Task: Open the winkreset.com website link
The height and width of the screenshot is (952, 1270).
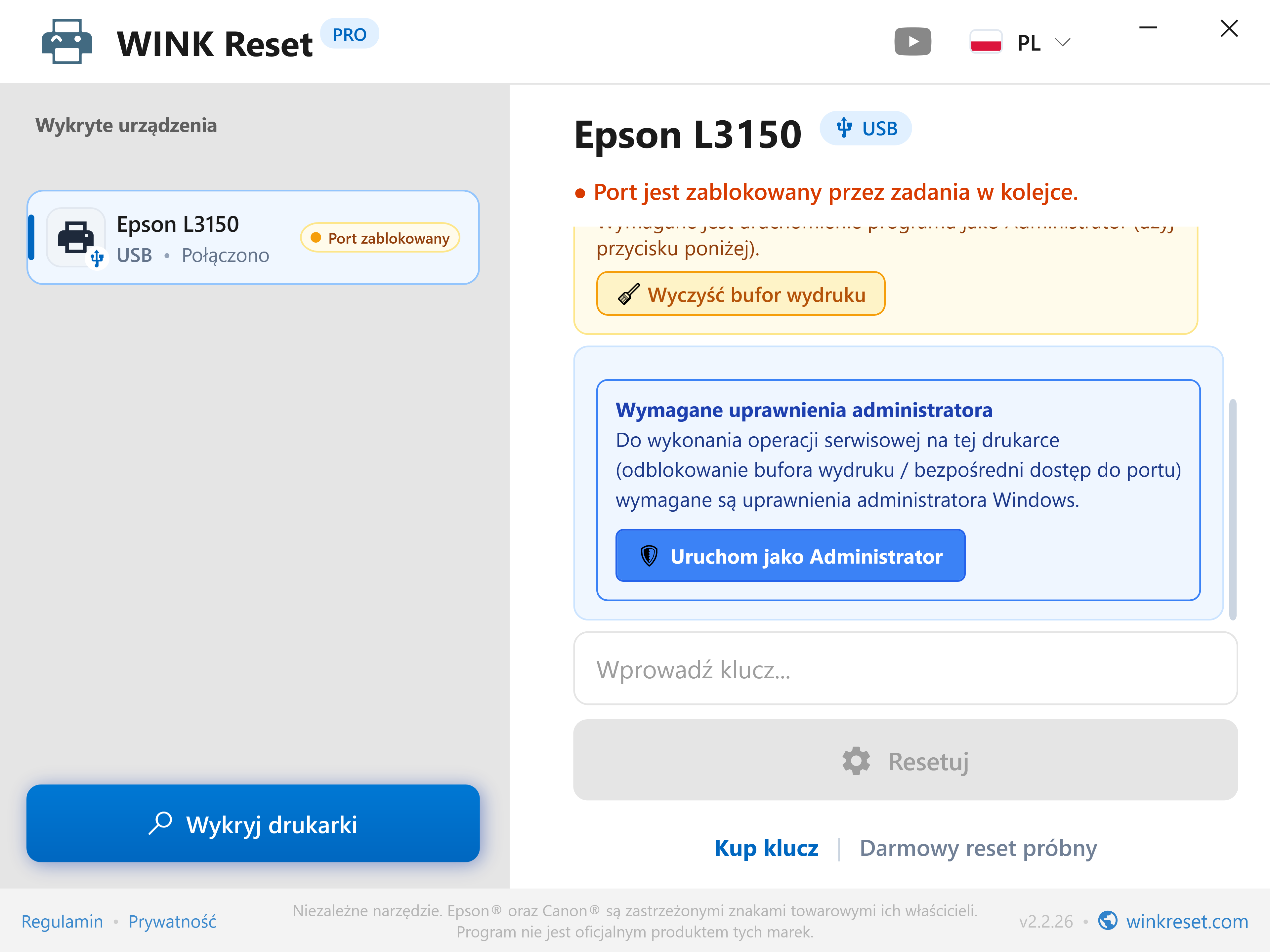Action: click(1187, 921)
